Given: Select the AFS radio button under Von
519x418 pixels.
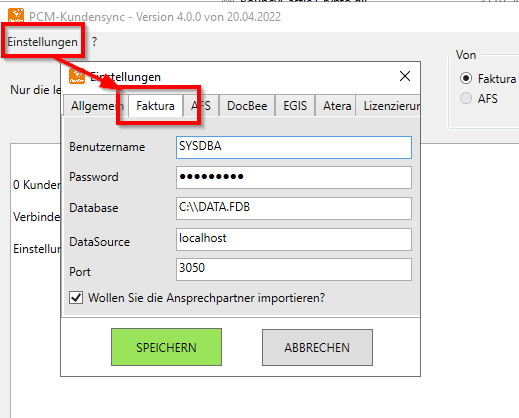Looking at the screenshot, I should click(466, 98).
